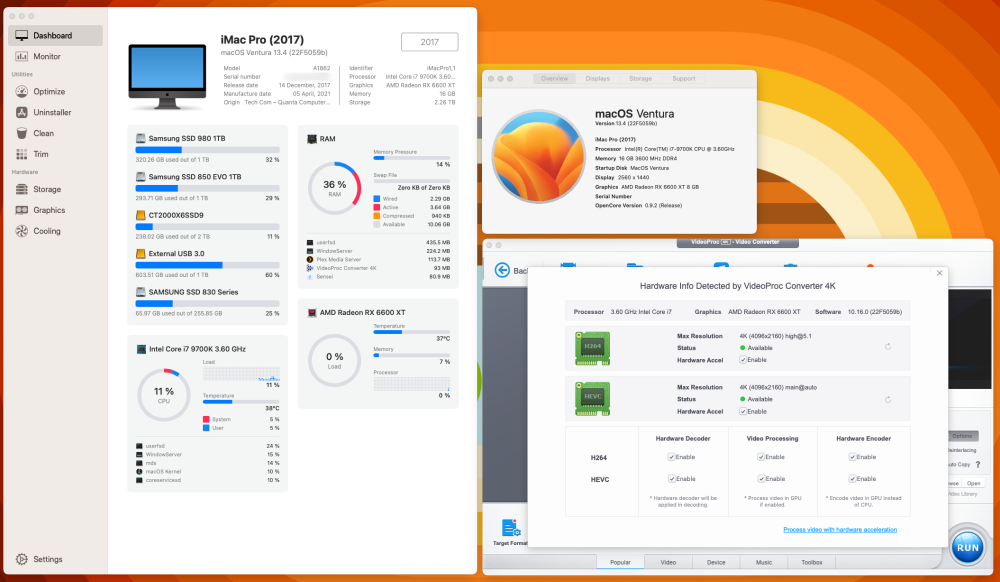Click the Samsung SSD 850 EVO drive icon
The height and width of the screenshot is (582, 1000).
coord(140,177)
